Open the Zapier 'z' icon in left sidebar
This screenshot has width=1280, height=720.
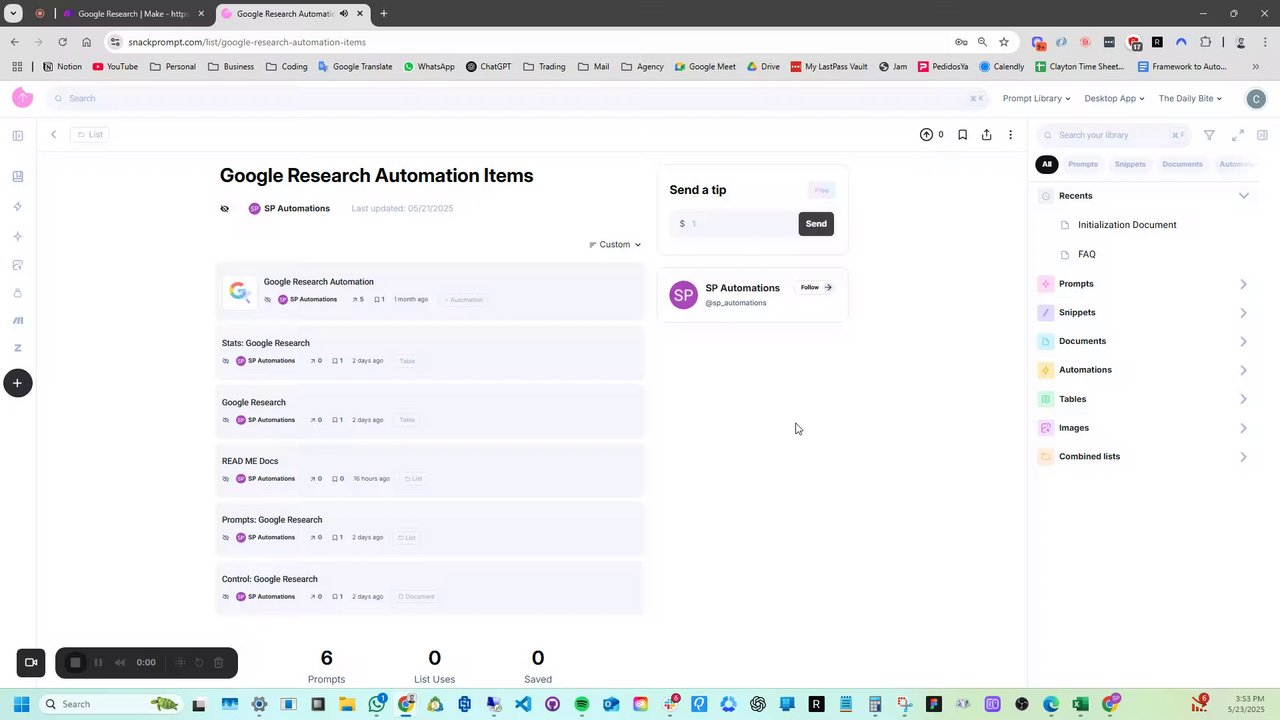[x=18, y=348]
